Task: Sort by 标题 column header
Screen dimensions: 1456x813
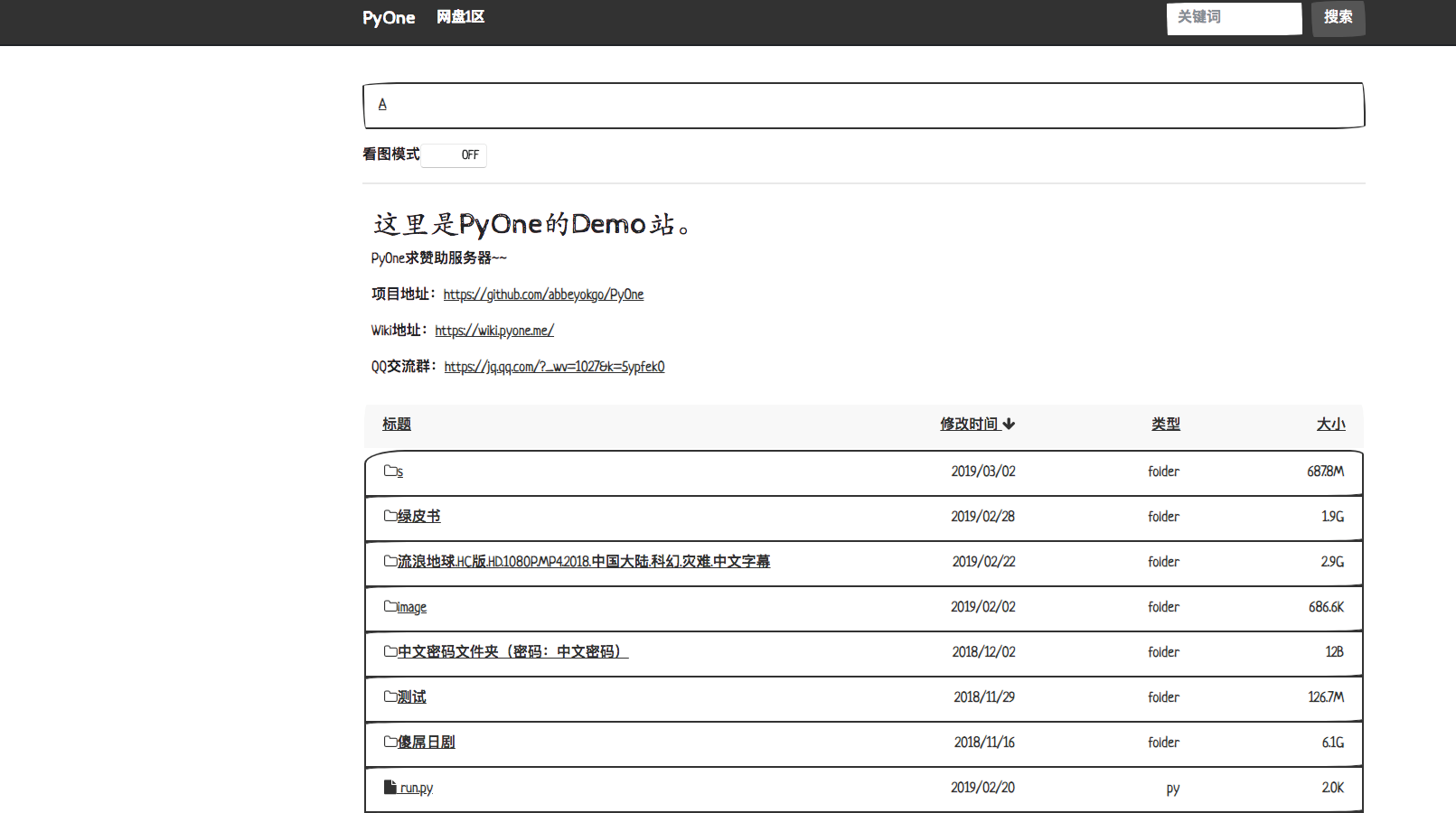Action: tap(397, 424)
